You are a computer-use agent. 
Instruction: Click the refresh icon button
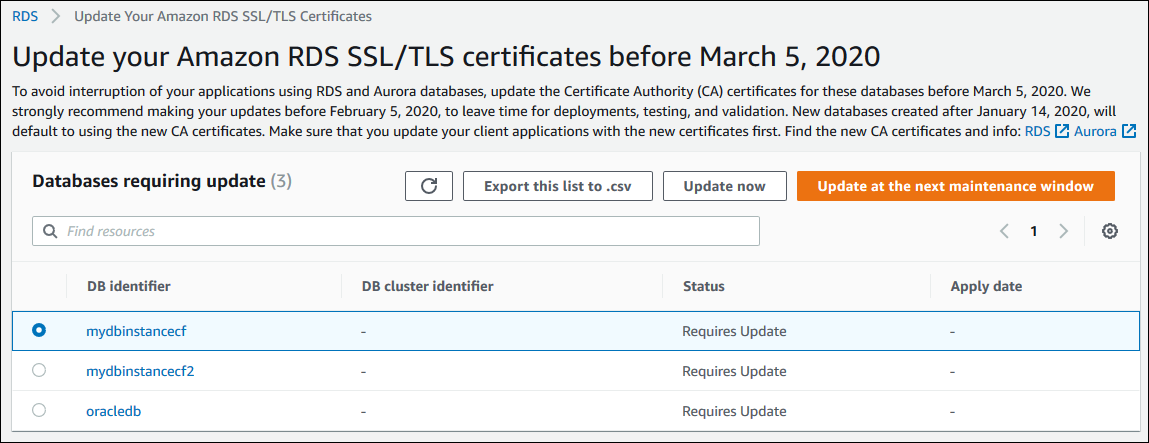pyautogui.click(x=428, y=186)
